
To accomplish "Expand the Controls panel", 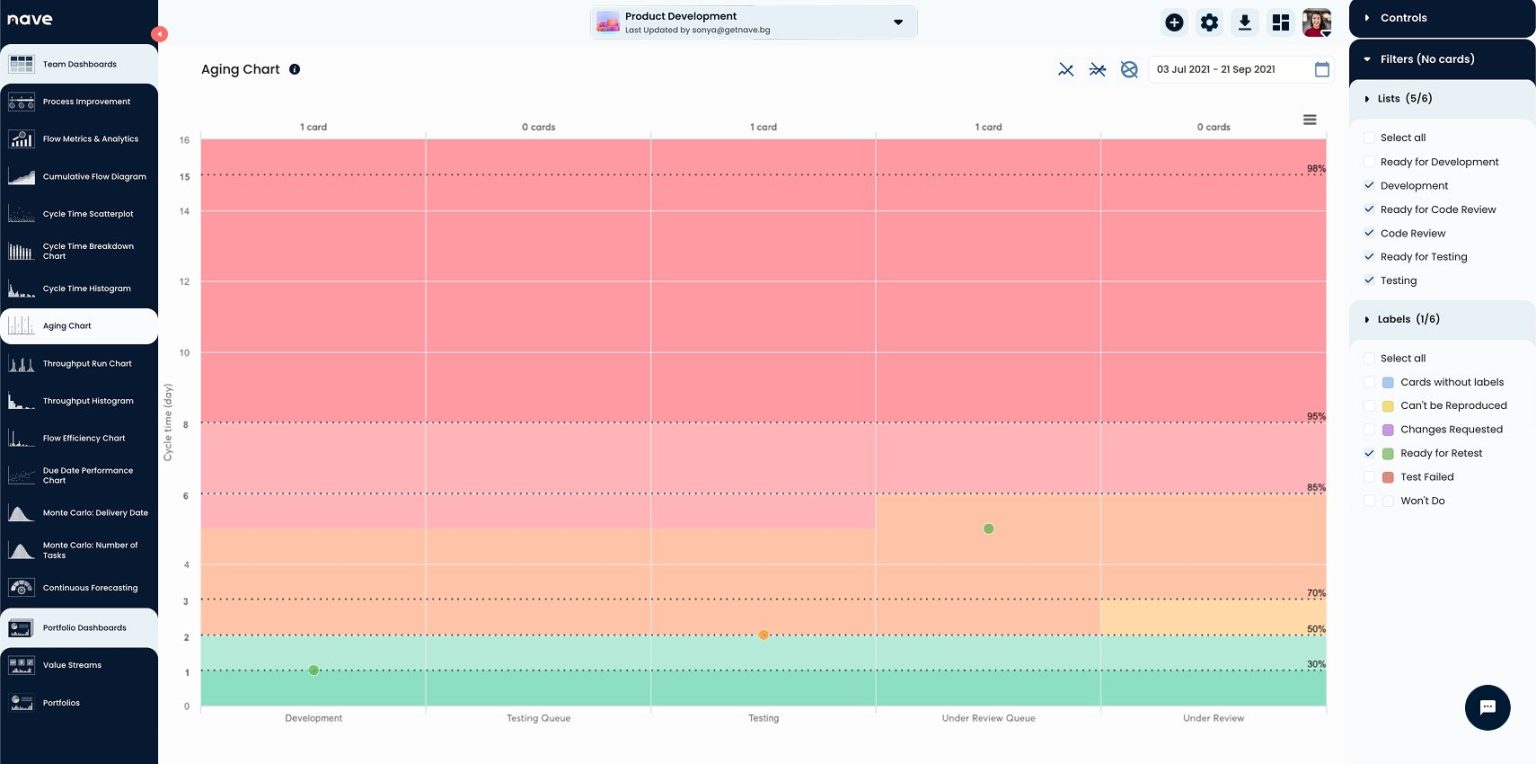I will point(1367,18).
